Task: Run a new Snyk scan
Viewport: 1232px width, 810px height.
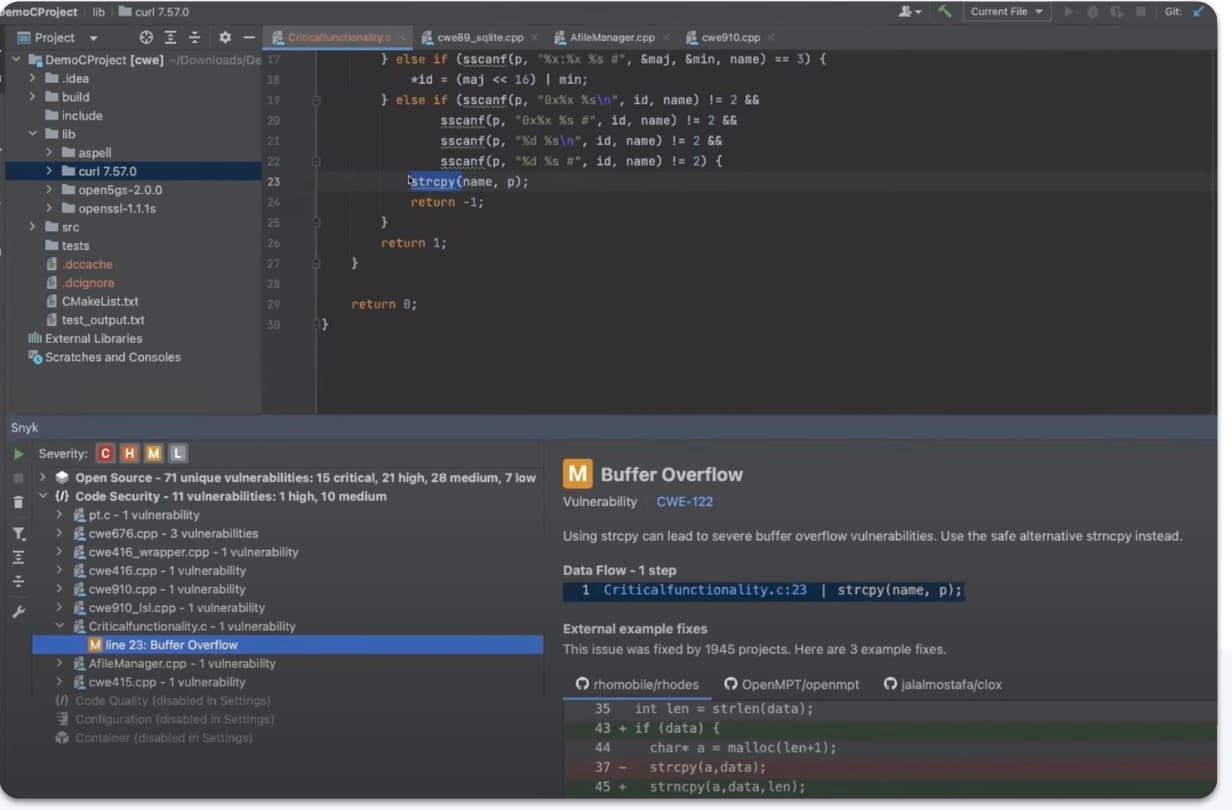Action: [x=19, y=455]
